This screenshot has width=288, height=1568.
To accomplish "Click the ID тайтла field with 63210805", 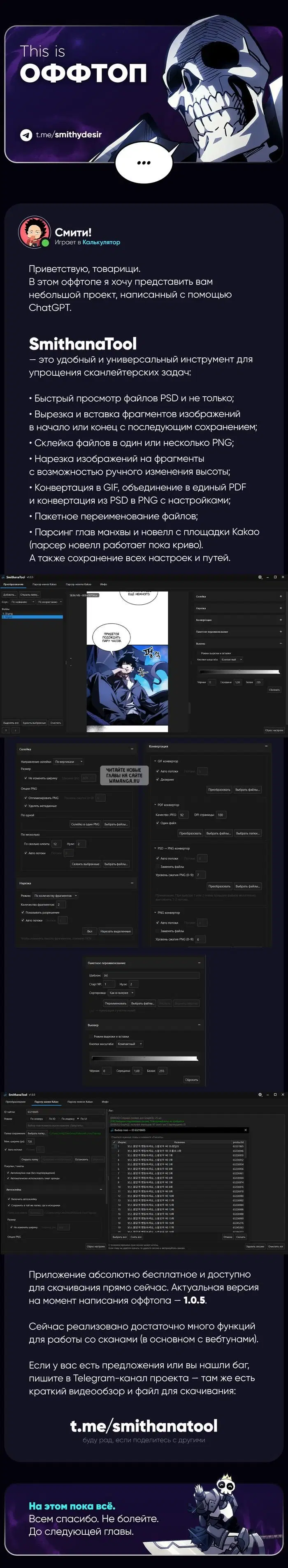I will (x=65, y=1112).
